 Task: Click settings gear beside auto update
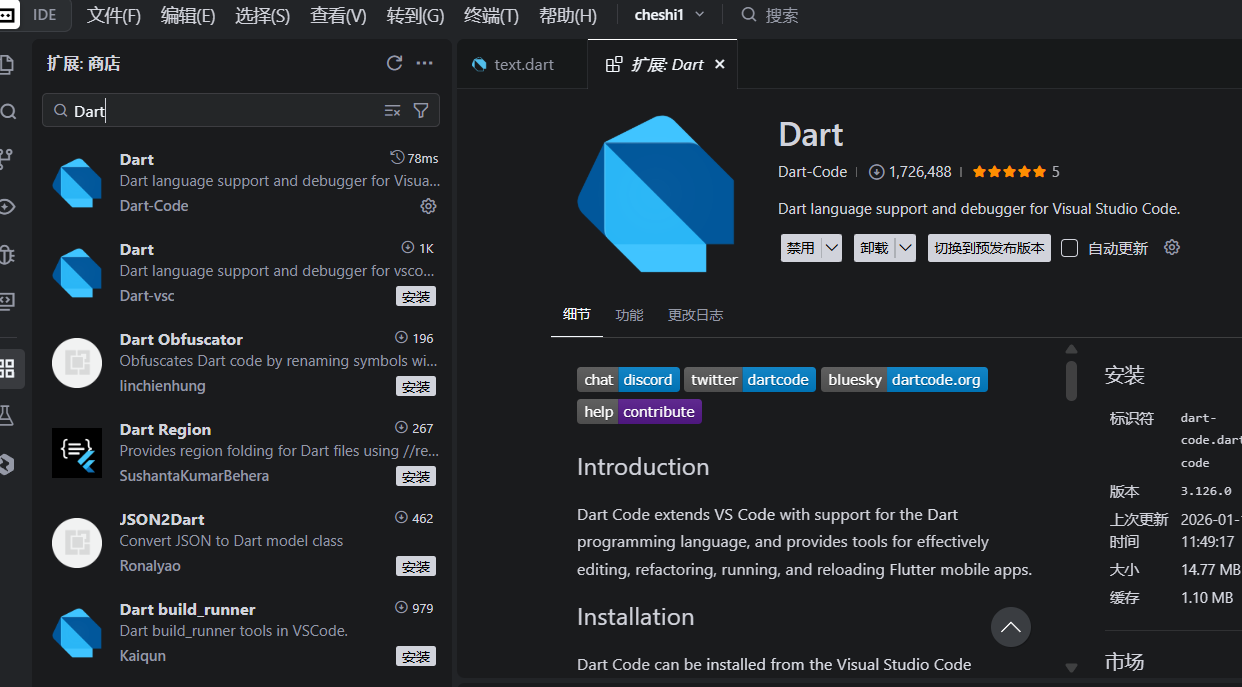[1172, 247]
